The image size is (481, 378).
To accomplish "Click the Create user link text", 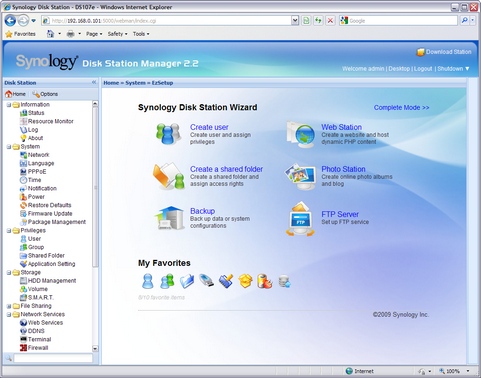I will click(209, 127).
